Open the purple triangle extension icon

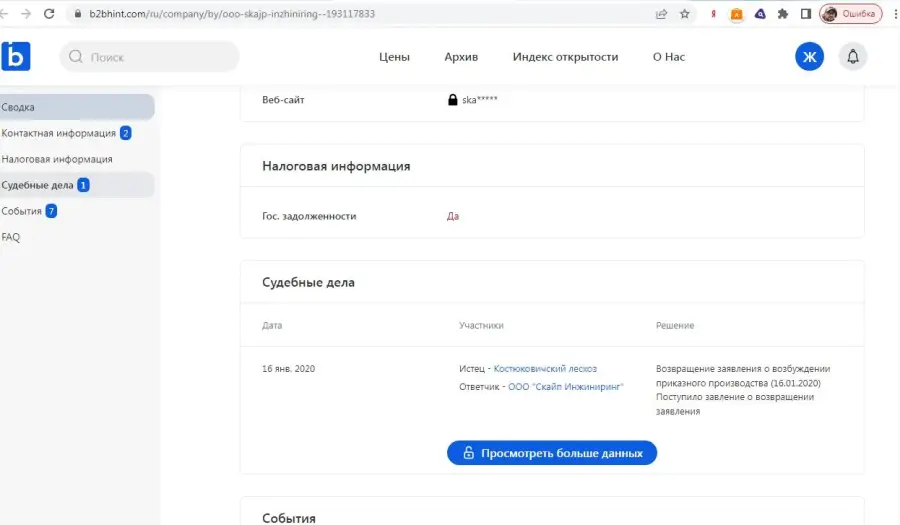pos(760,14)
